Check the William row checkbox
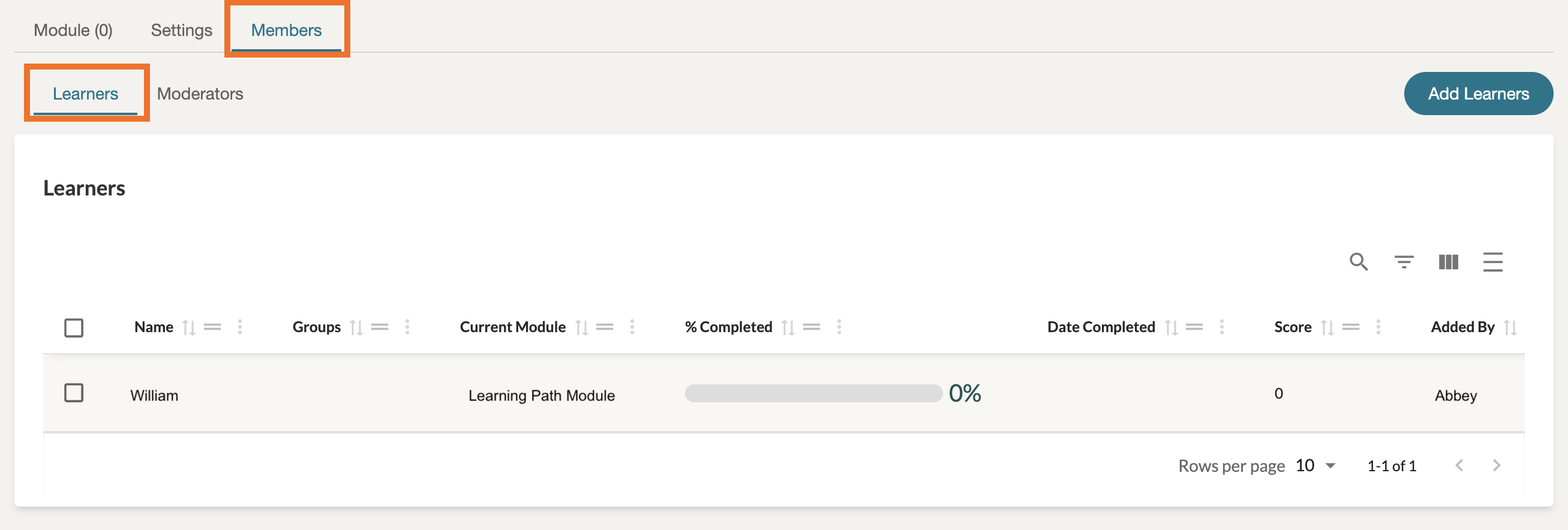The height and width of the screenshot is (530, 1568). [74, 393]
